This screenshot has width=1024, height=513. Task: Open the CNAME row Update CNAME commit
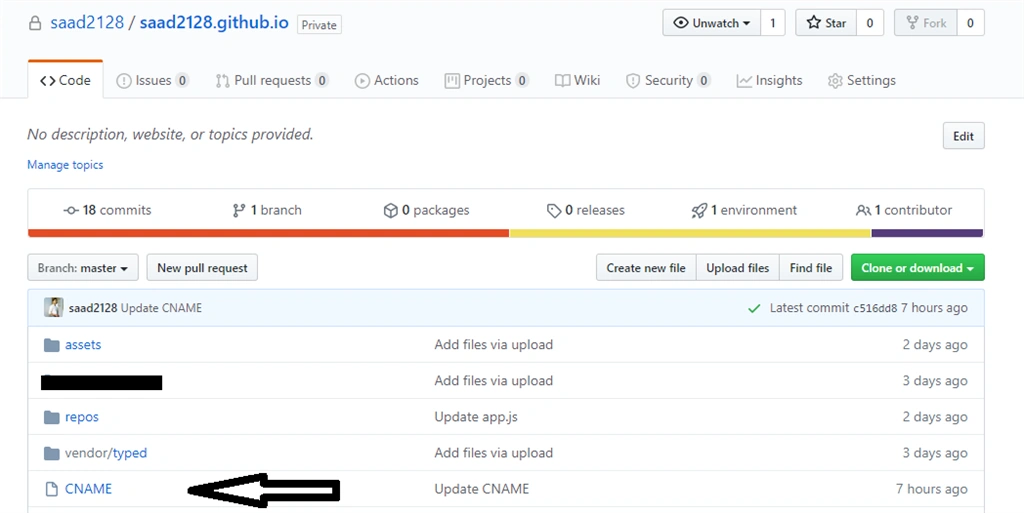click(x=482, y=489)
